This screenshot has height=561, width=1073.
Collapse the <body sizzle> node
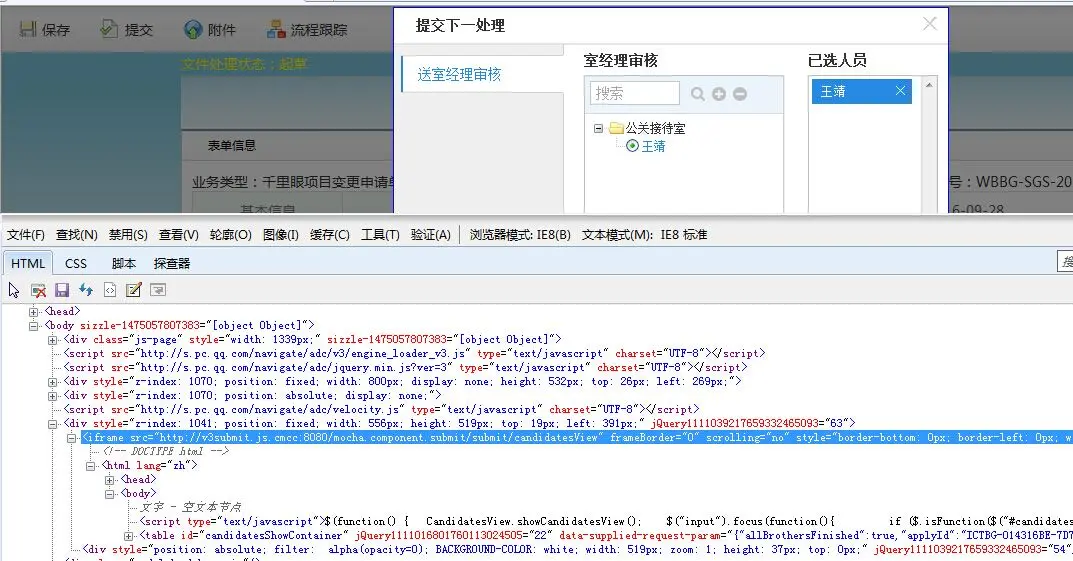click(x=34, y=326)
